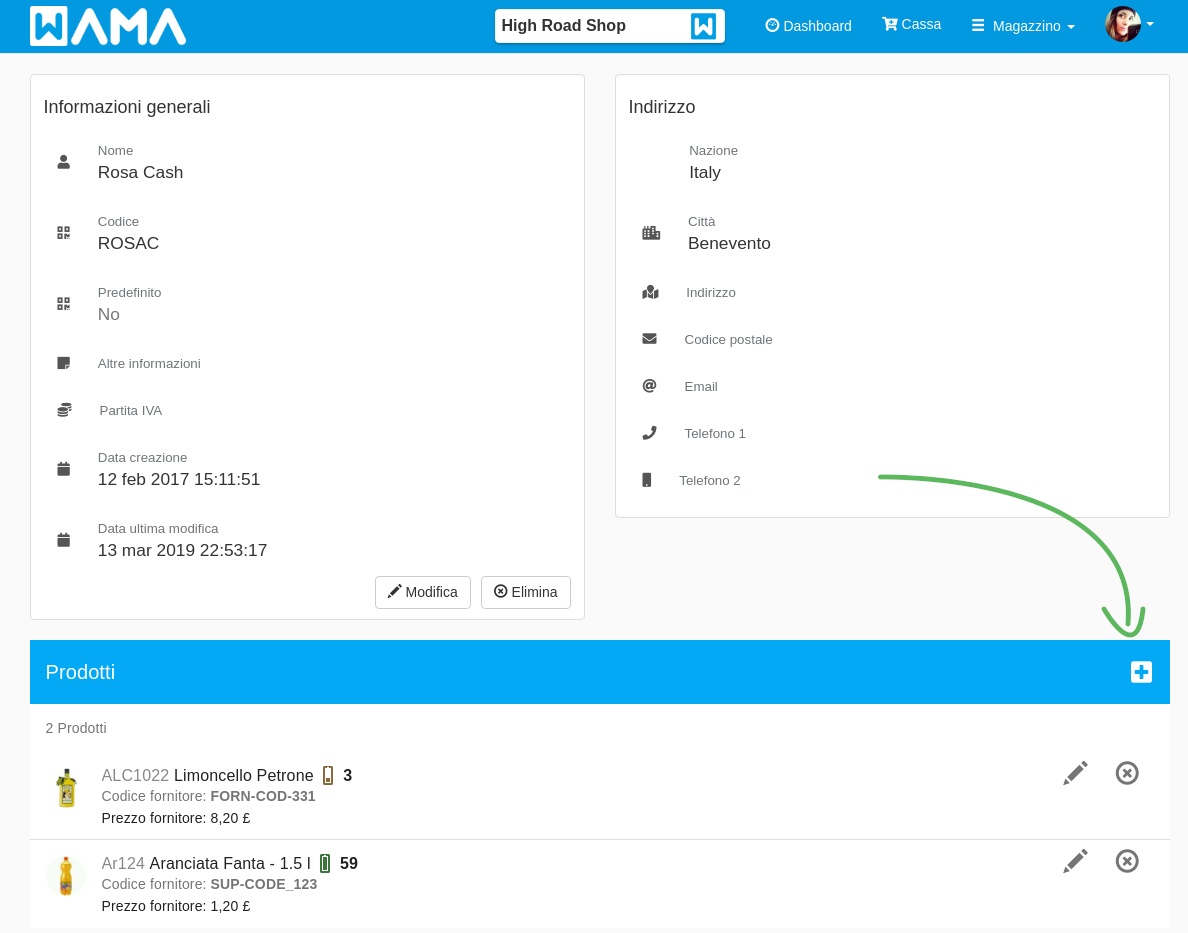
Task: Click the low stock icon beside Limoncello
Action: [x=328, y=775]
